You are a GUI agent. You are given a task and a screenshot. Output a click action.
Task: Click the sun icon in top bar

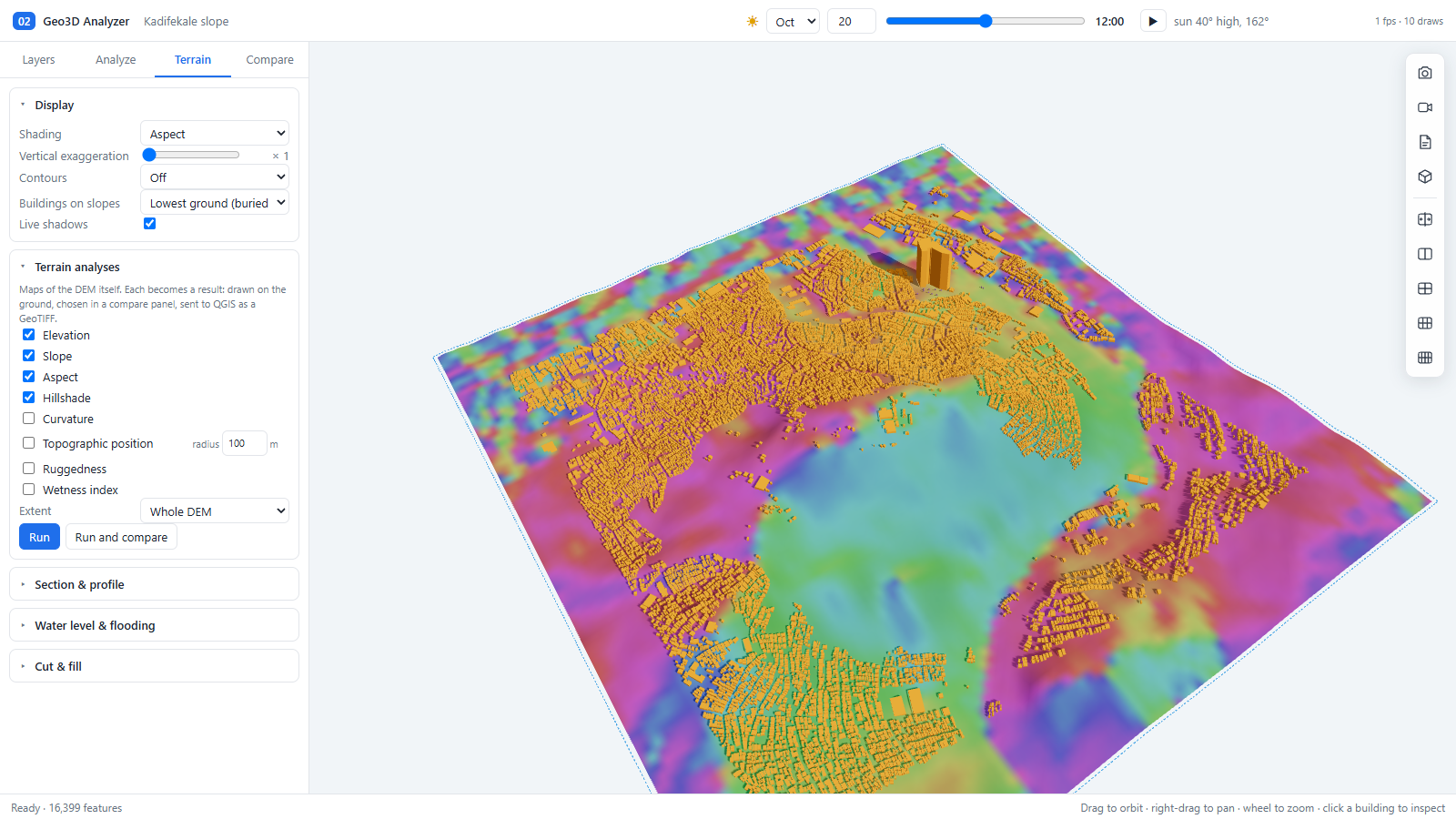click(753, 21)
